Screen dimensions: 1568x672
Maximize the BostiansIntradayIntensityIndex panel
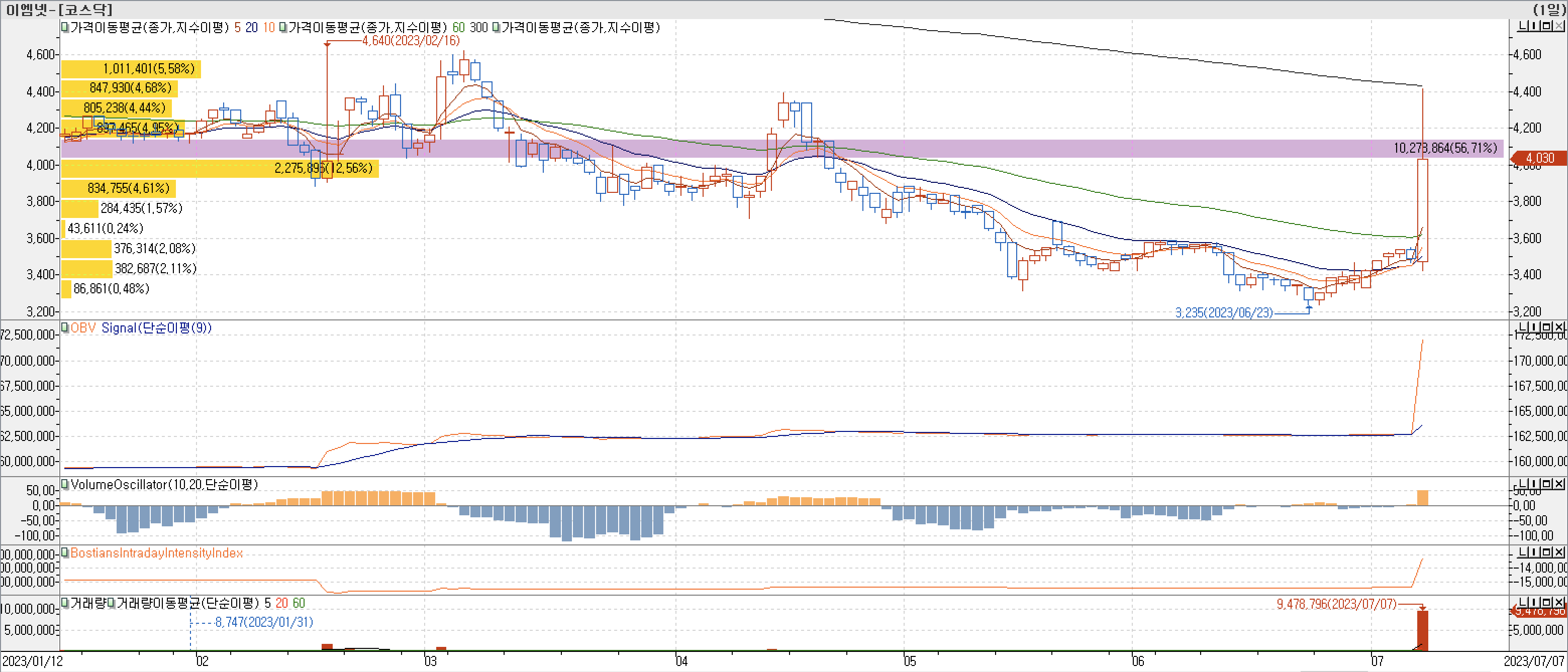[1547, 551]
